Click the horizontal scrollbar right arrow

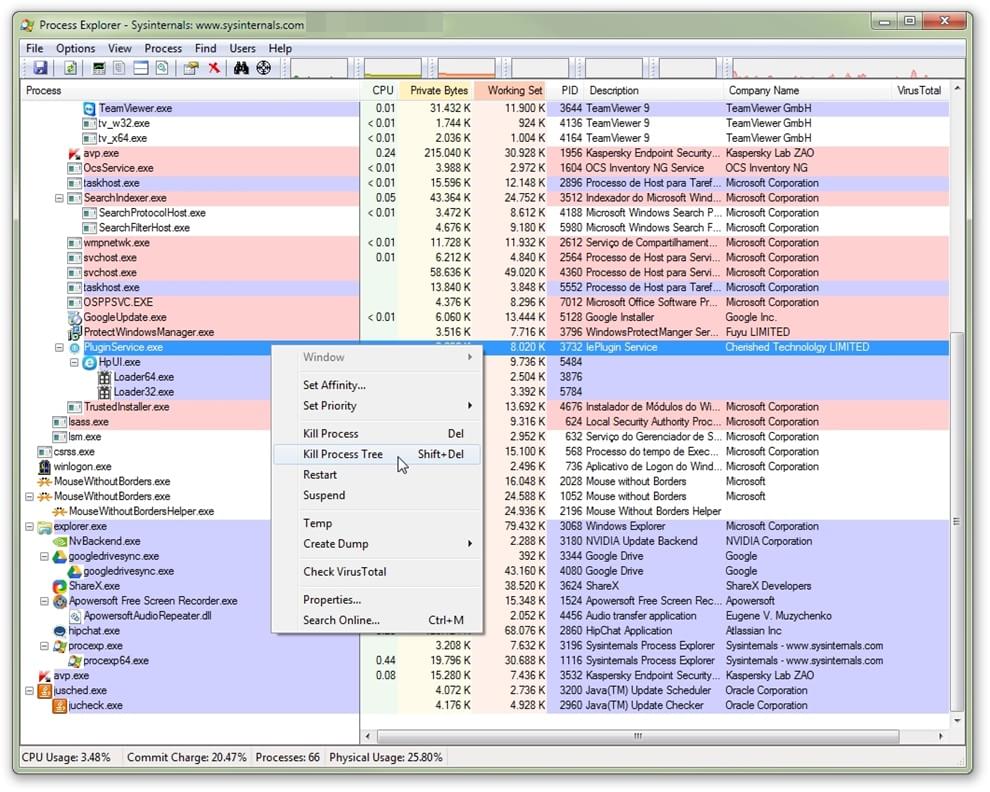pyautogui.click(x=941, y=736)
